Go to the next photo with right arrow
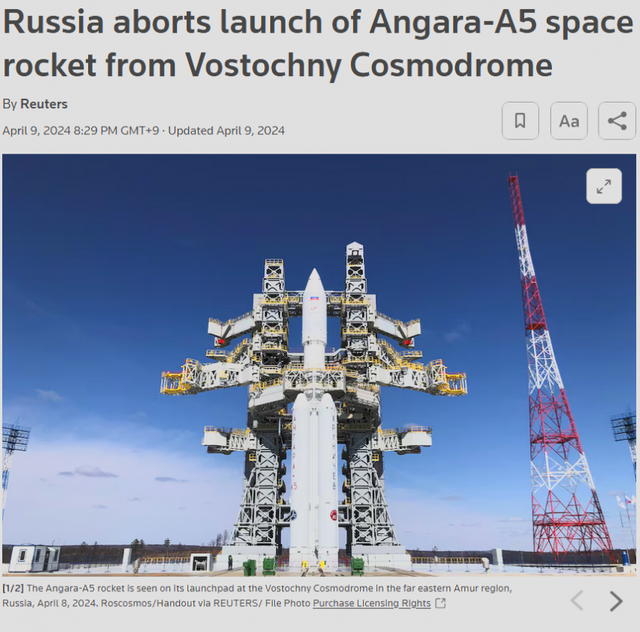Screen dimensions: 640x632 [616, 601]
